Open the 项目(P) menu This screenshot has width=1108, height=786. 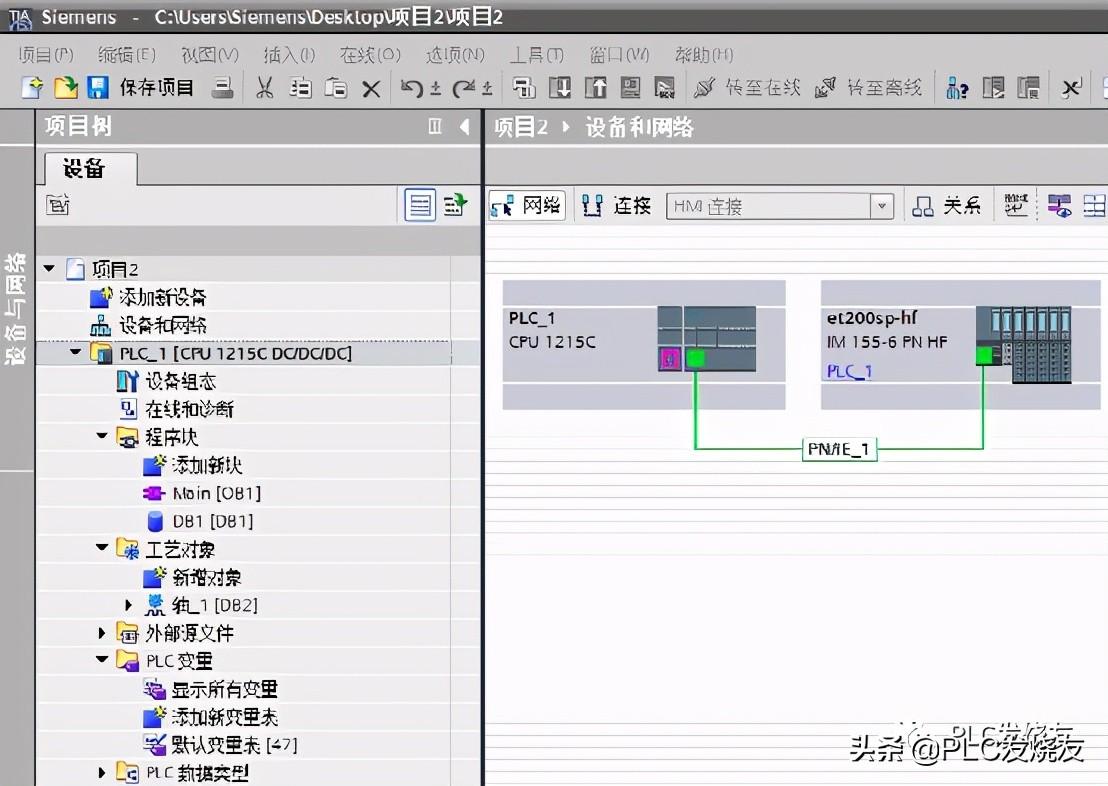click(46, 54)
